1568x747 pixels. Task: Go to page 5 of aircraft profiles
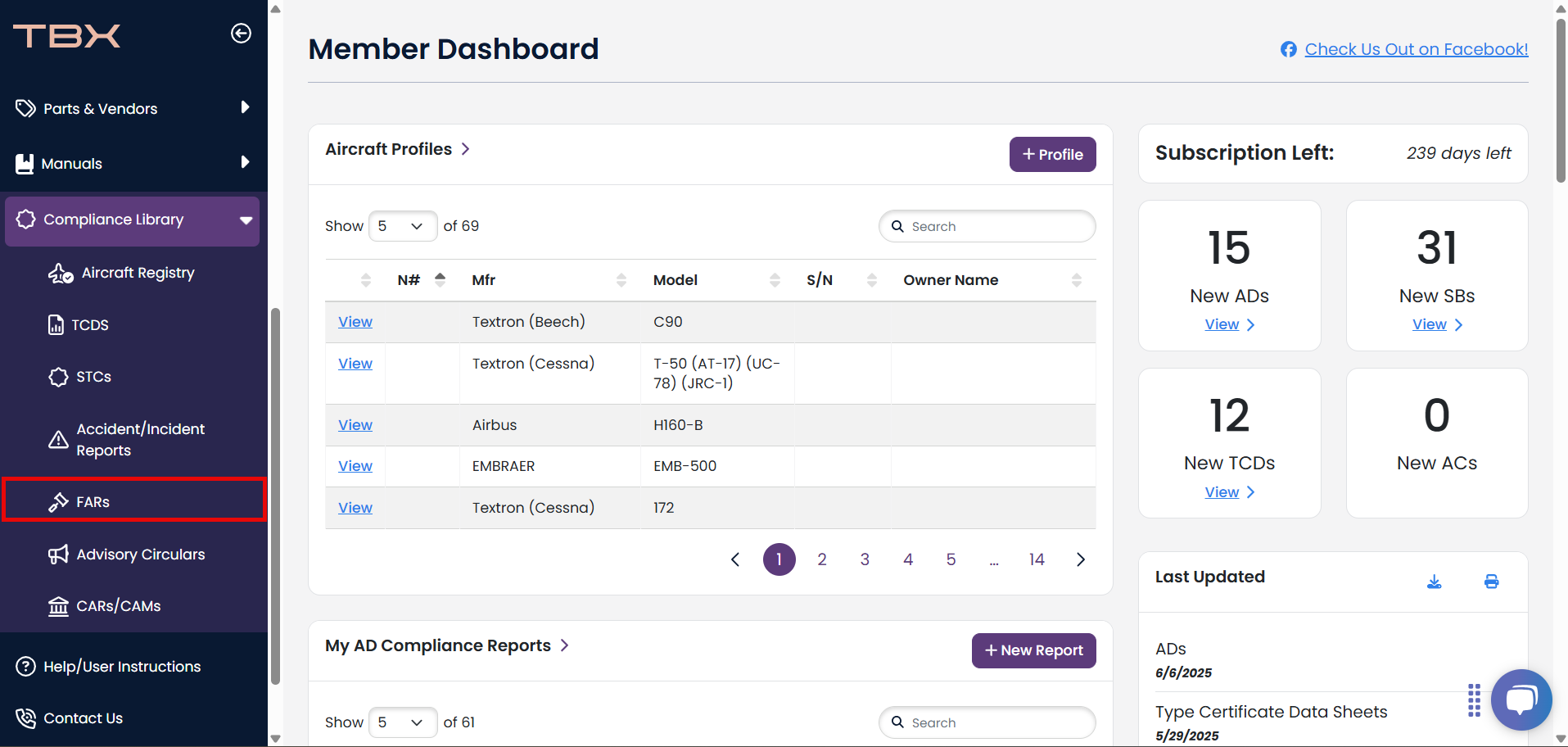[951, 559]
